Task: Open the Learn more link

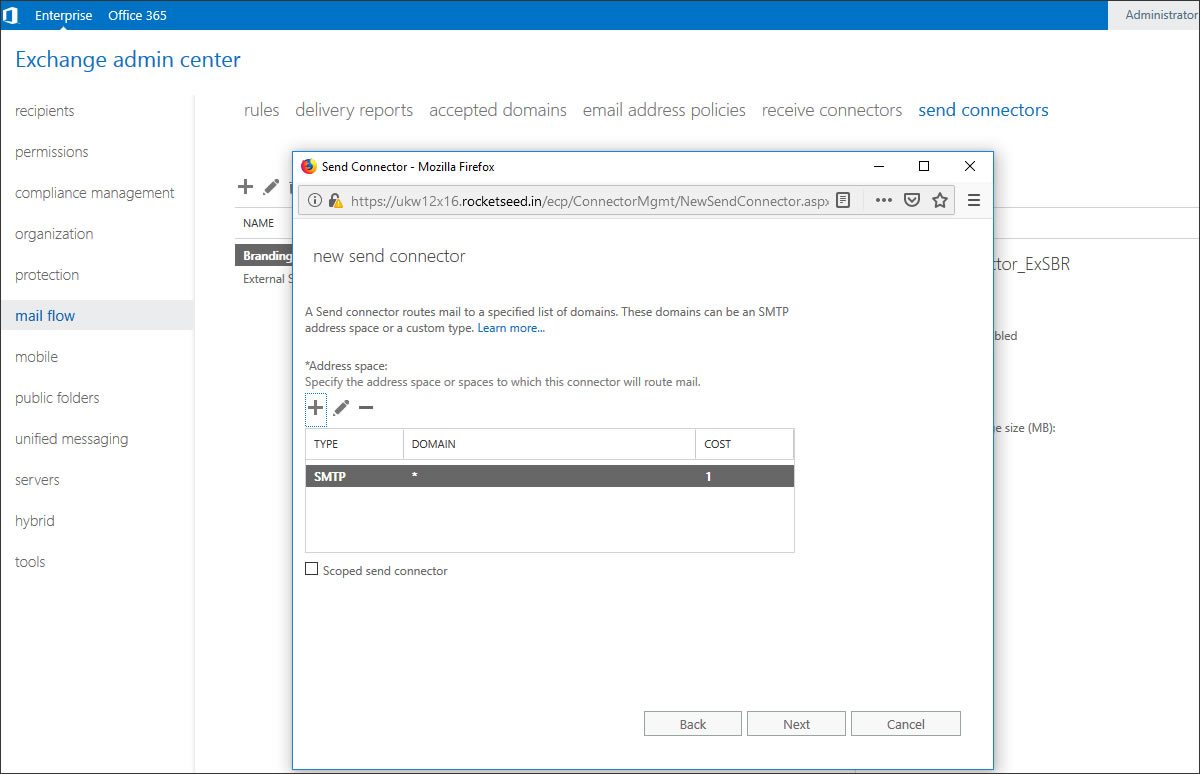Action: pyautogui.click(x=511, y=328)
